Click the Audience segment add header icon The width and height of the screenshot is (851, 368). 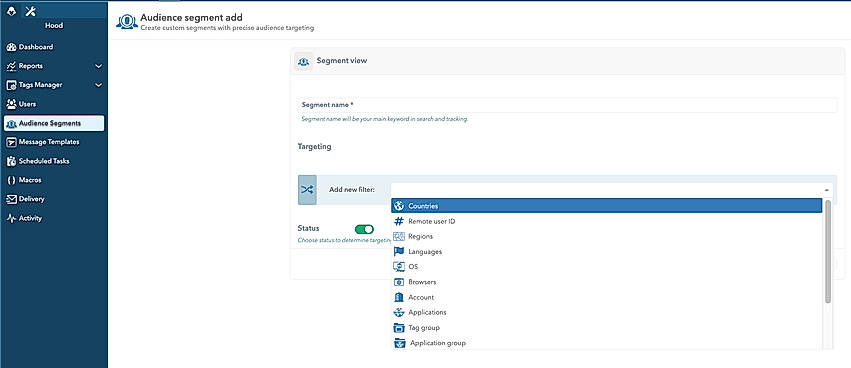[x=126, y=22]
